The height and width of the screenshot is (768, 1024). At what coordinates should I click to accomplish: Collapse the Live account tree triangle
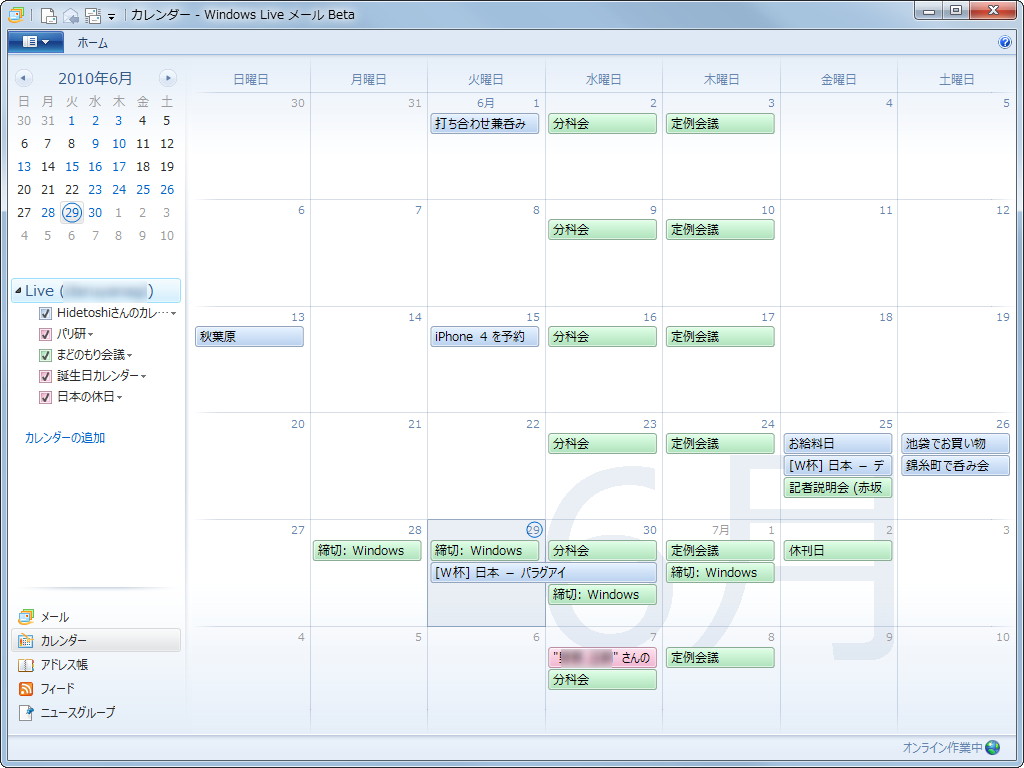(18, 291)
